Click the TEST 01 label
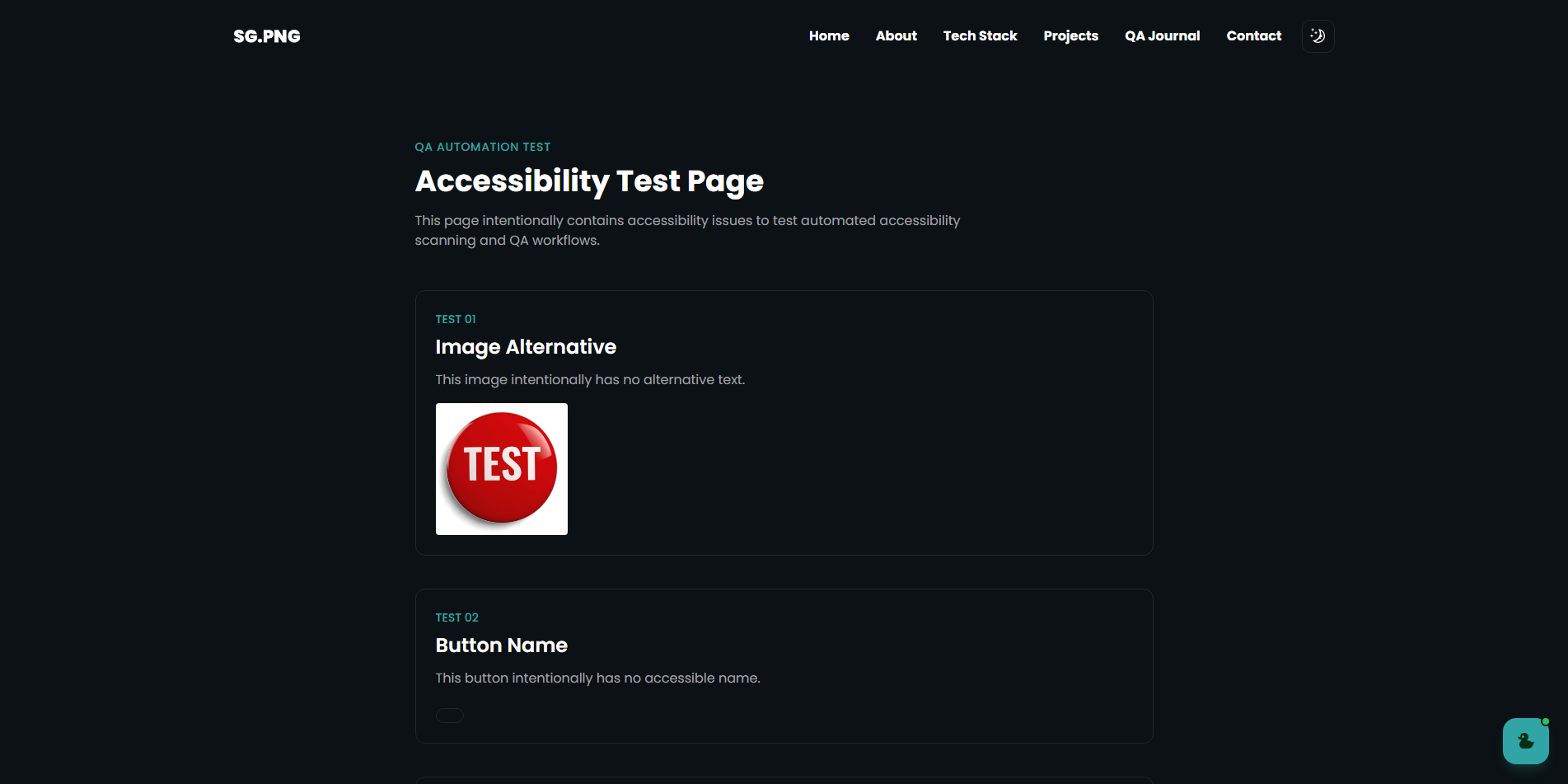 456,319
